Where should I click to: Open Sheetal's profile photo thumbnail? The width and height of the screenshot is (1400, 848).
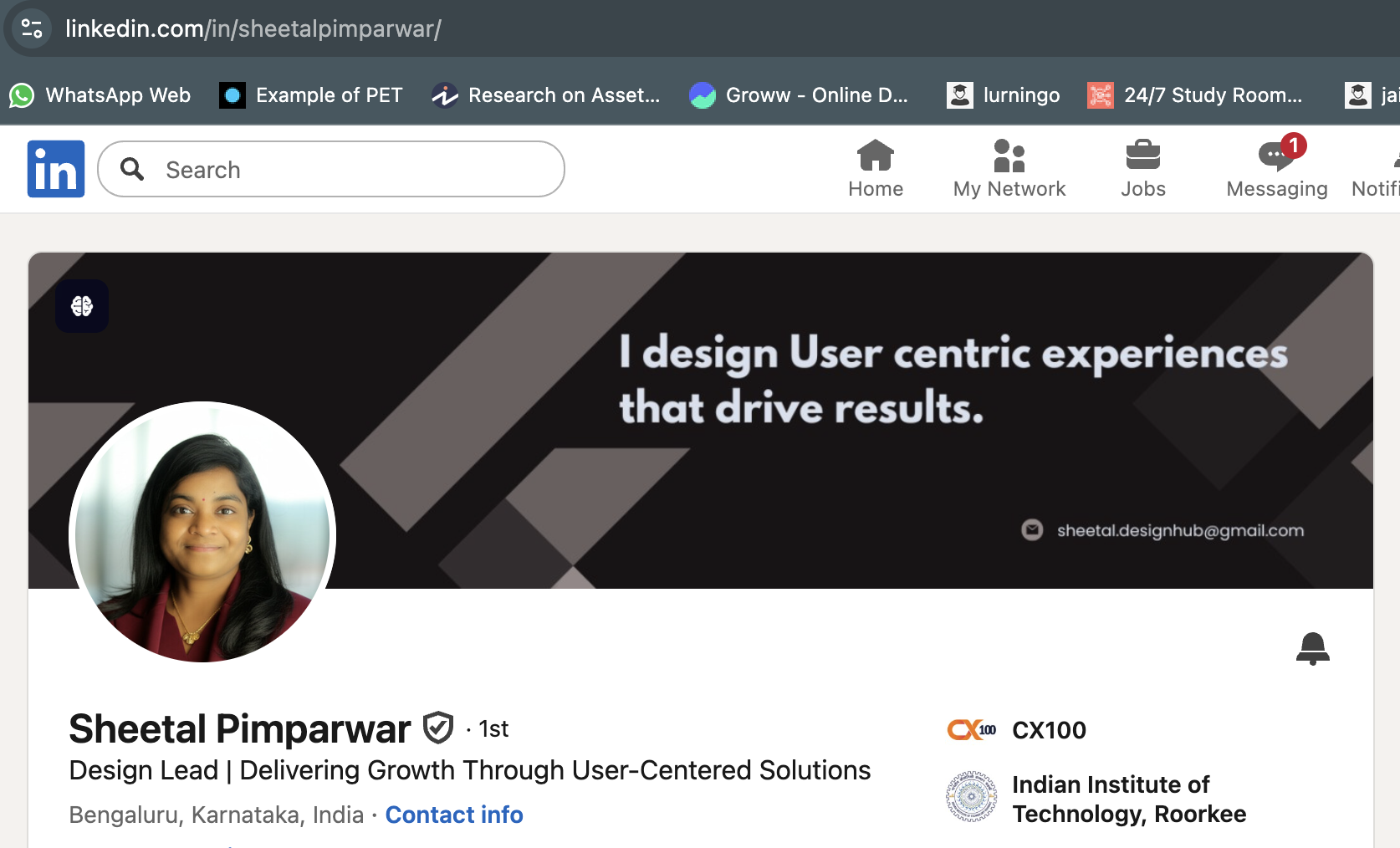pyautogui.click(x=202, y=535)
